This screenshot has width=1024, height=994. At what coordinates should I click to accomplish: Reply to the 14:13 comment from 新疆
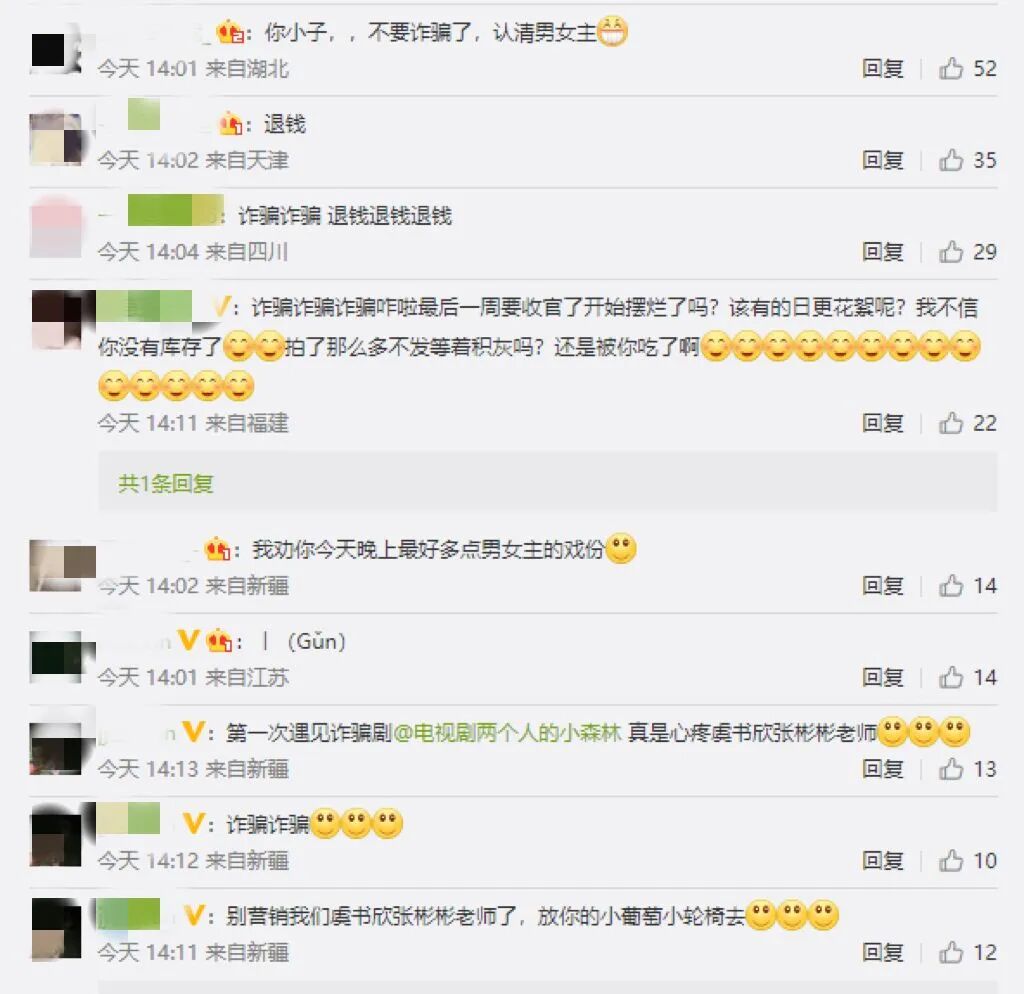click(x=882, y=769)
